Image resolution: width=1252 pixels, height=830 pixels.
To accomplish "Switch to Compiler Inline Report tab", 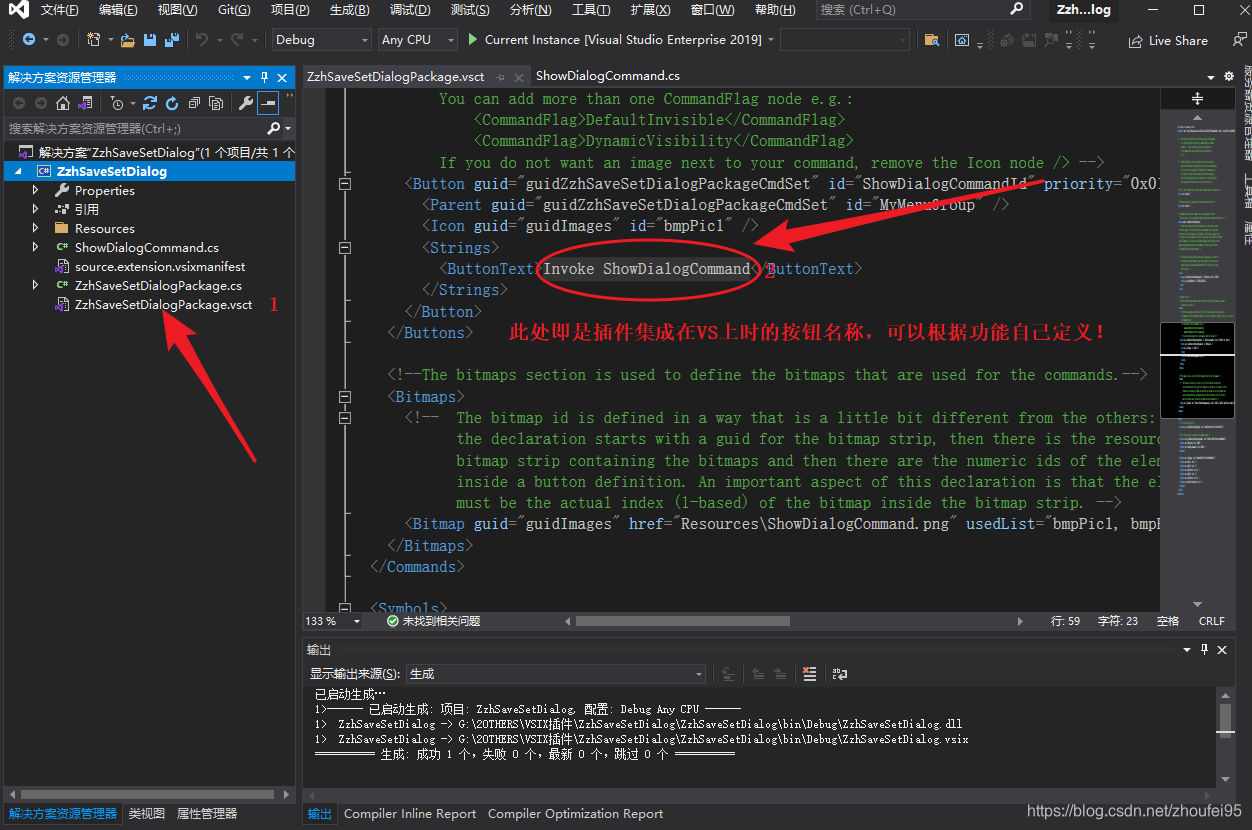I will click(410, 814).
